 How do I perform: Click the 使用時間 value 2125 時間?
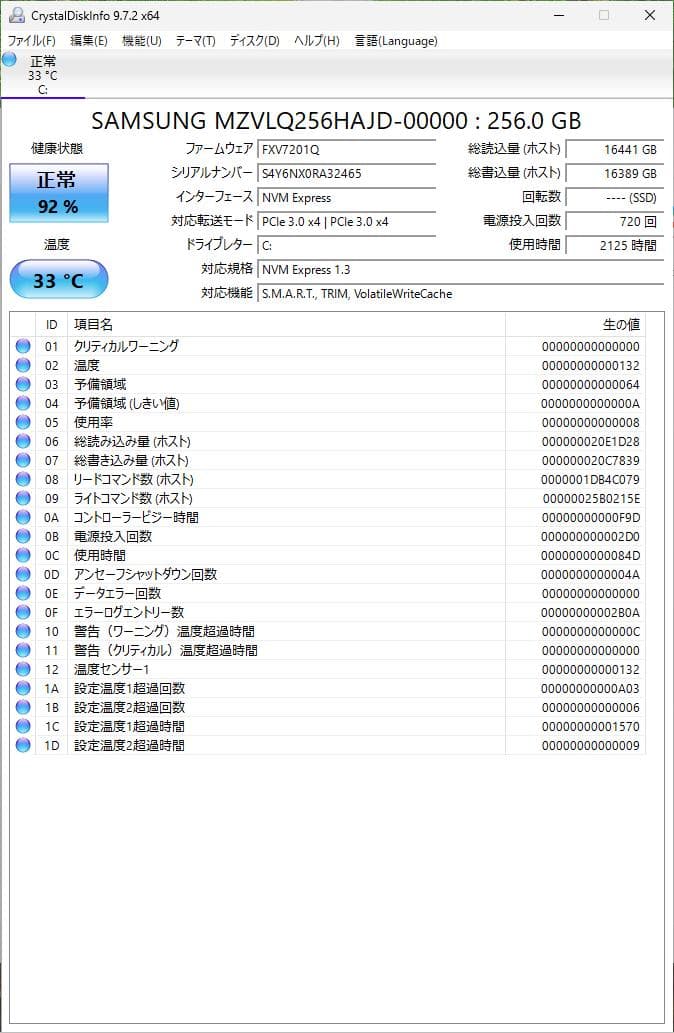(615, 246)
